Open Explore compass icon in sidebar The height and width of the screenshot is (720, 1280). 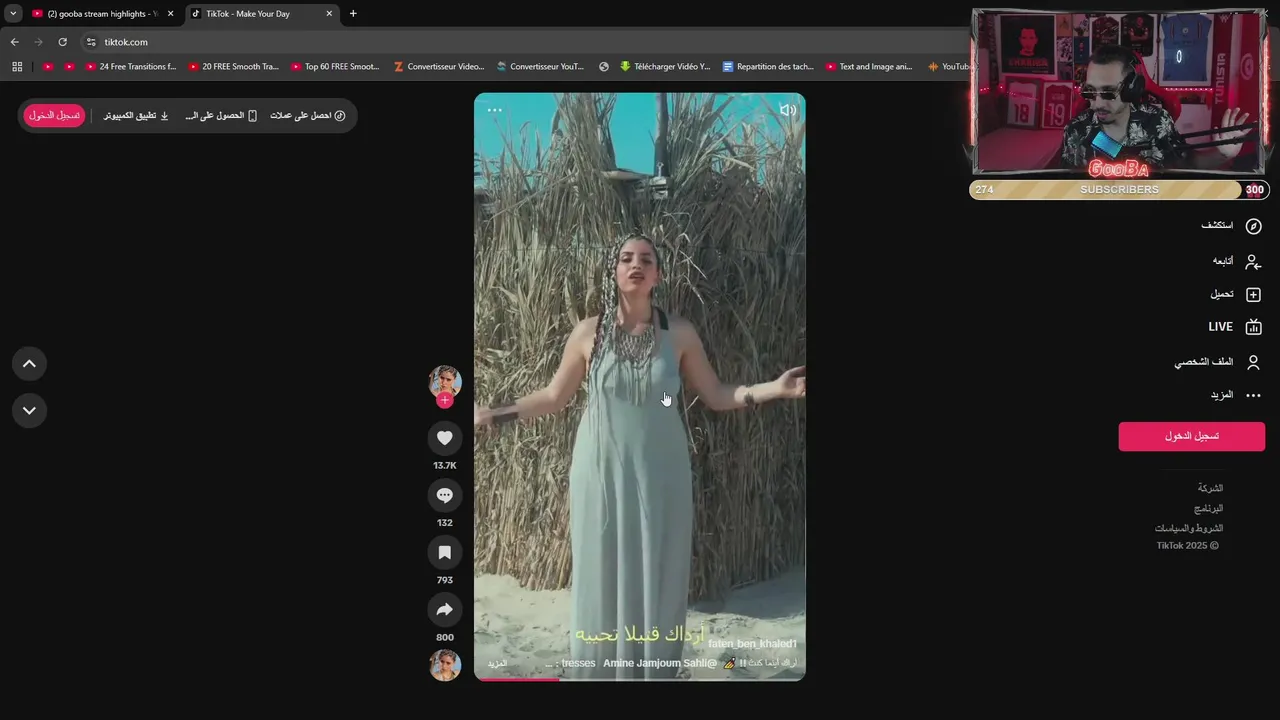(1253, 226)
